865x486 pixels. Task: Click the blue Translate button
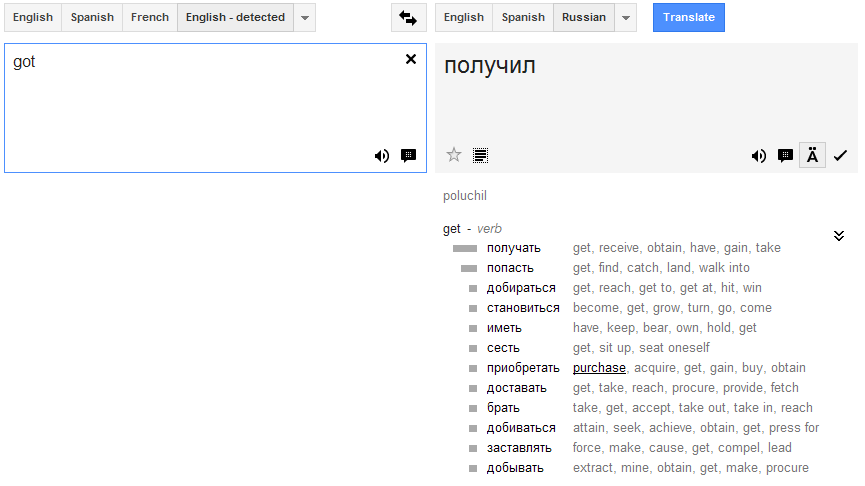tap(689, 18)
